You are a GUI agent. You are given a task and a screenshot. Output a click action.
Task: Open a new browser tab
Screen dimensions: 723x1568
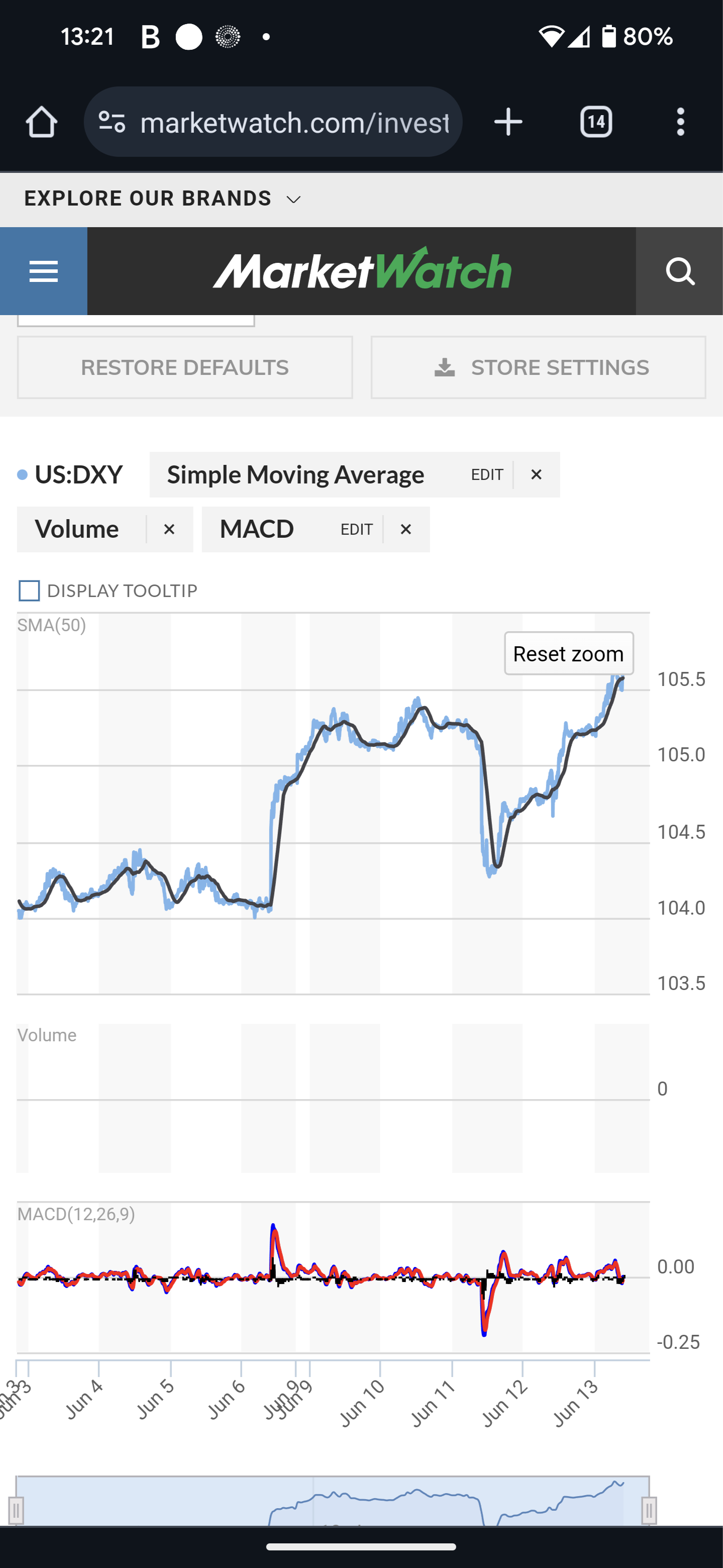[x=508, y=122]
